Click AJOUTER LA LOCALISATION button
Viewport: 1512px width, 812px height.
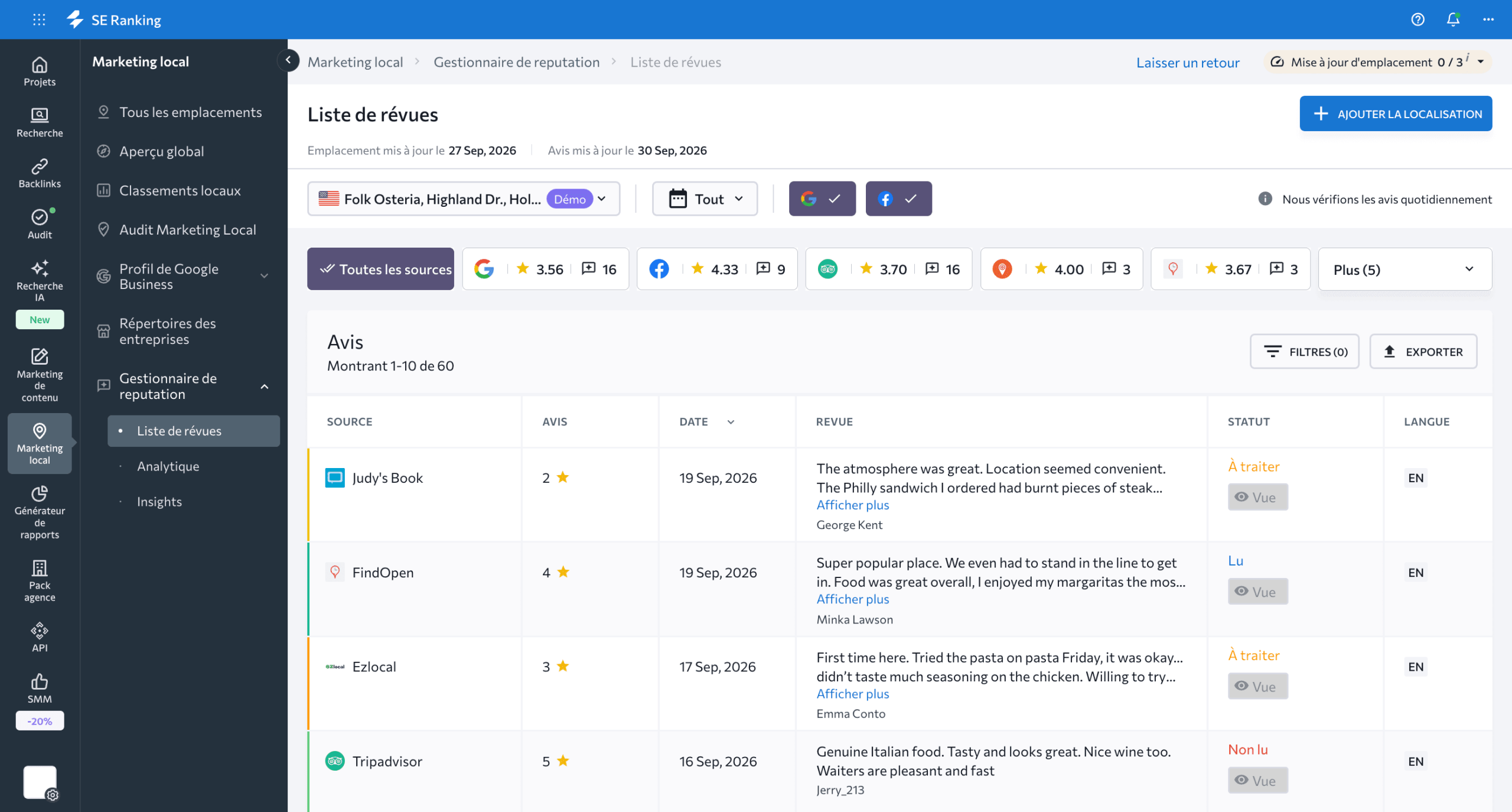click(x=1396, y=113)
